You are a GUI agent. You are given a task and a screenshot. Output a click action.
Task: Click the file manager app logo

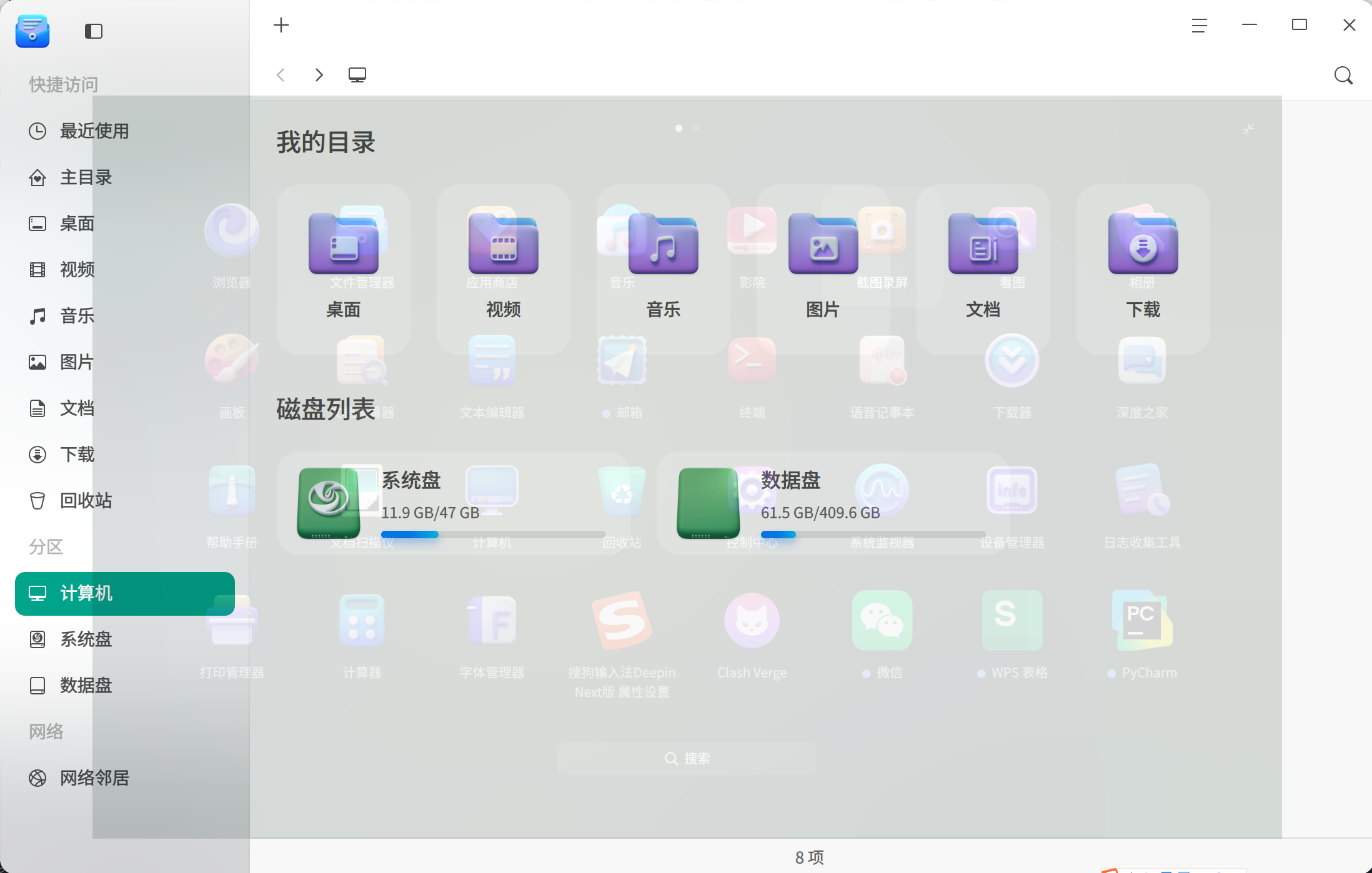tap(32, 31)
